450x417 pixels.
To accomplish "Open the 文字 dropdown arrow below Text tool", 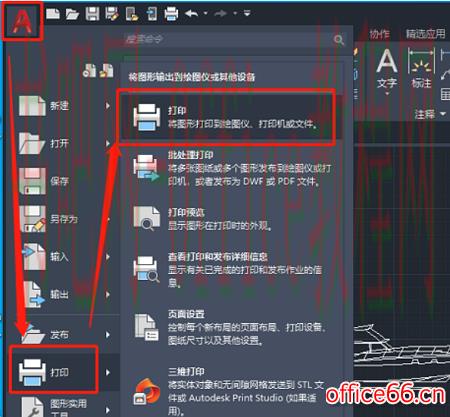I will pos(387,94).
